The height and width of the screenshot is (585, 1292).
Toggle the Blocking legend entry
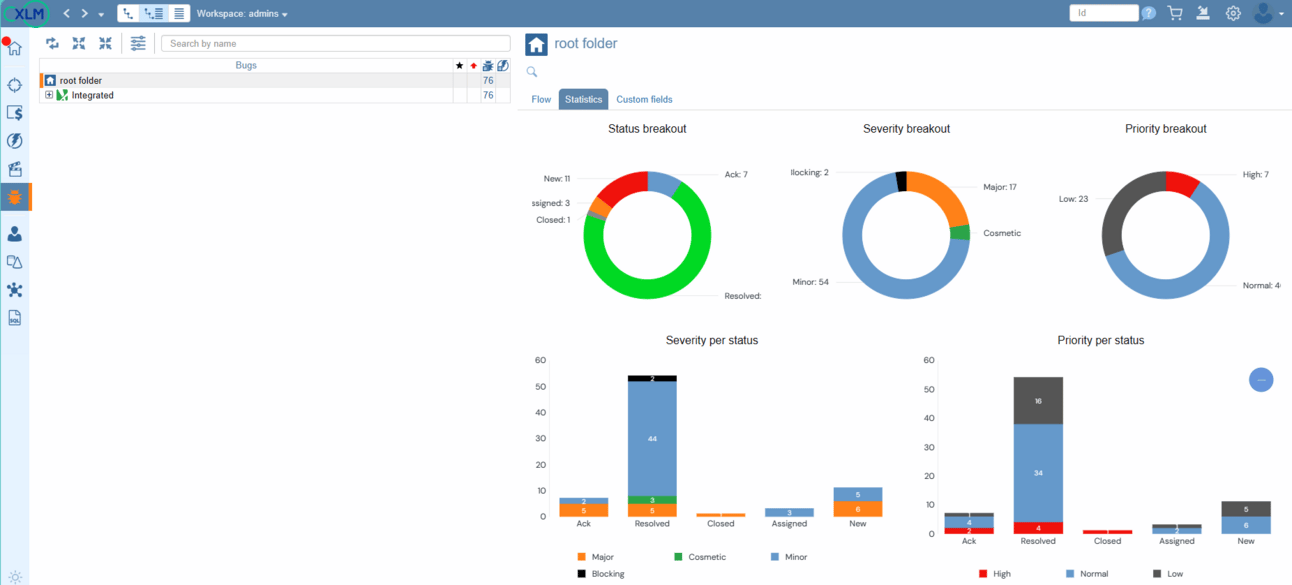coord(600,574)
